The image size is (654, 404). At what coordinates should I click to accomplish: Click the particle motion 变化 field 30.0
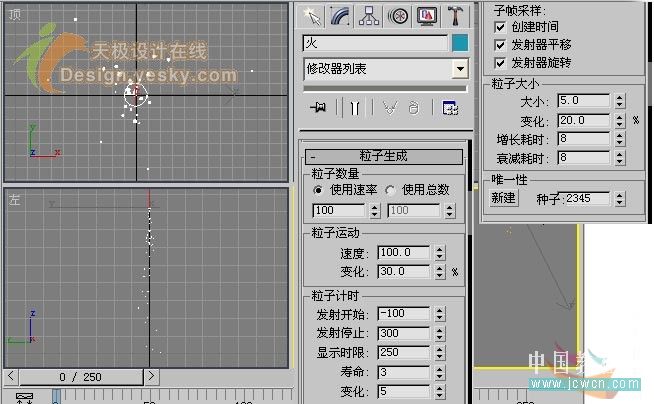pos(404,272)
